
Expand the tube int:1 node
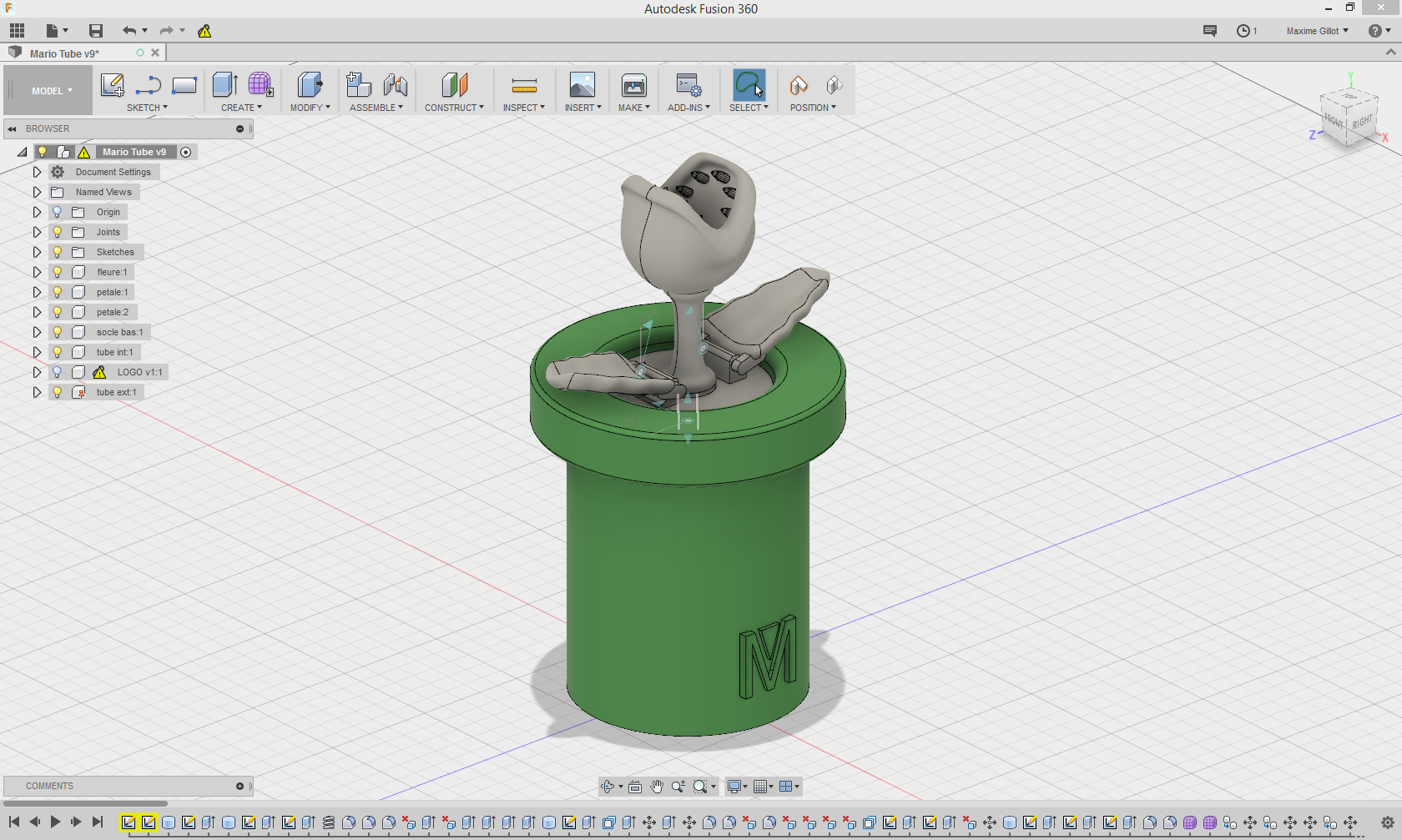(x=37, y=352)
